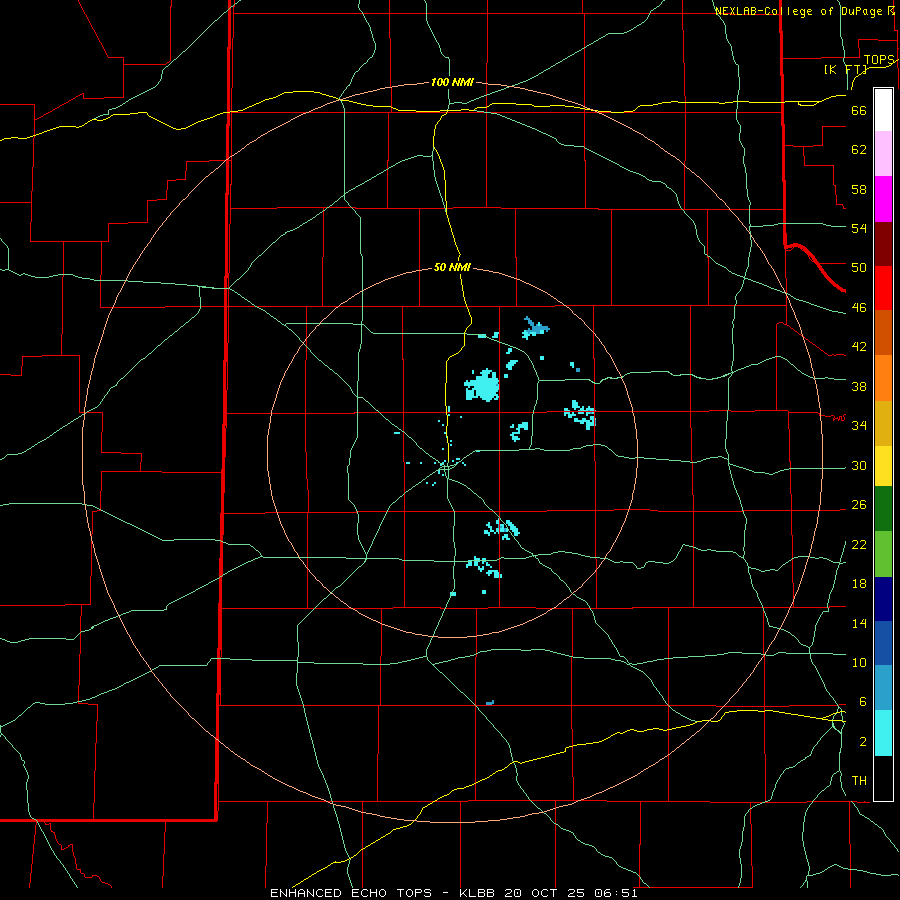
Task: Click the bright red legend swatch
Action: [x=883, y=288]
